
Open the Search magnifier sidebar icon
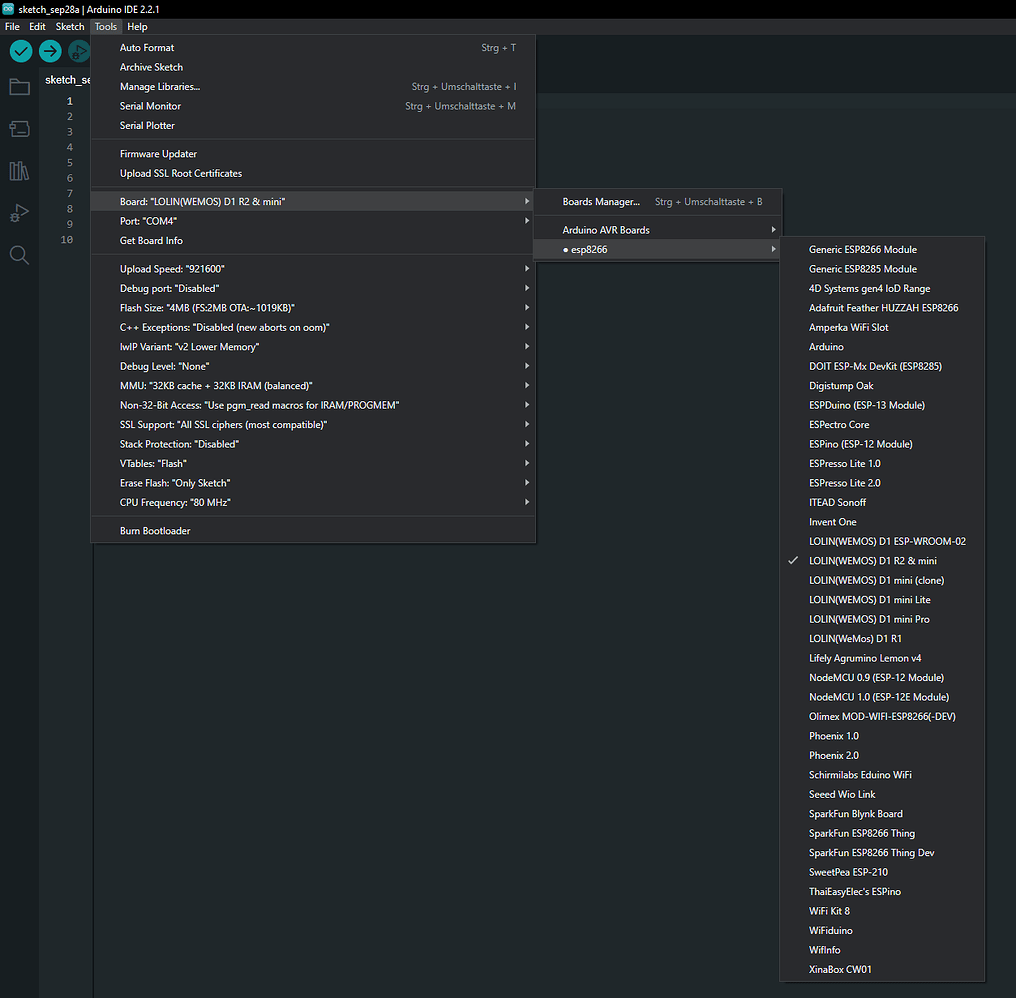(x=19, y=255)
